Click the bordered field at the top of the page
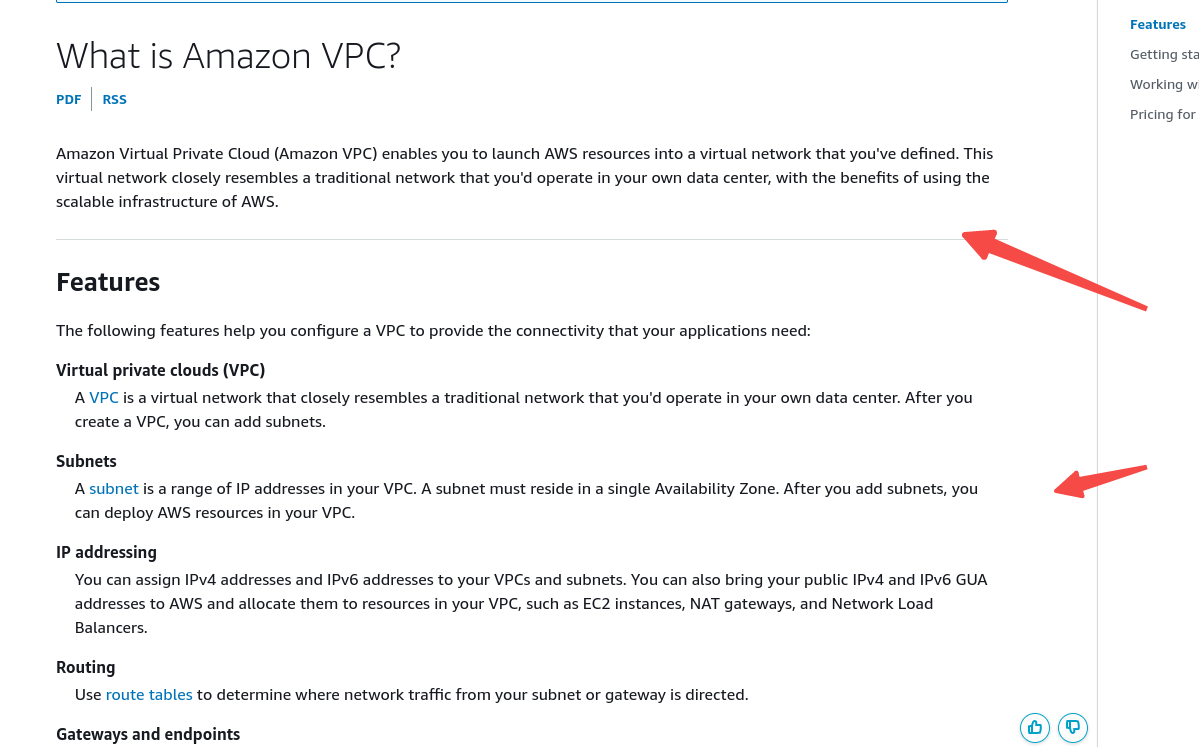Screen dimensions: 1199x747 pos(532,4)
